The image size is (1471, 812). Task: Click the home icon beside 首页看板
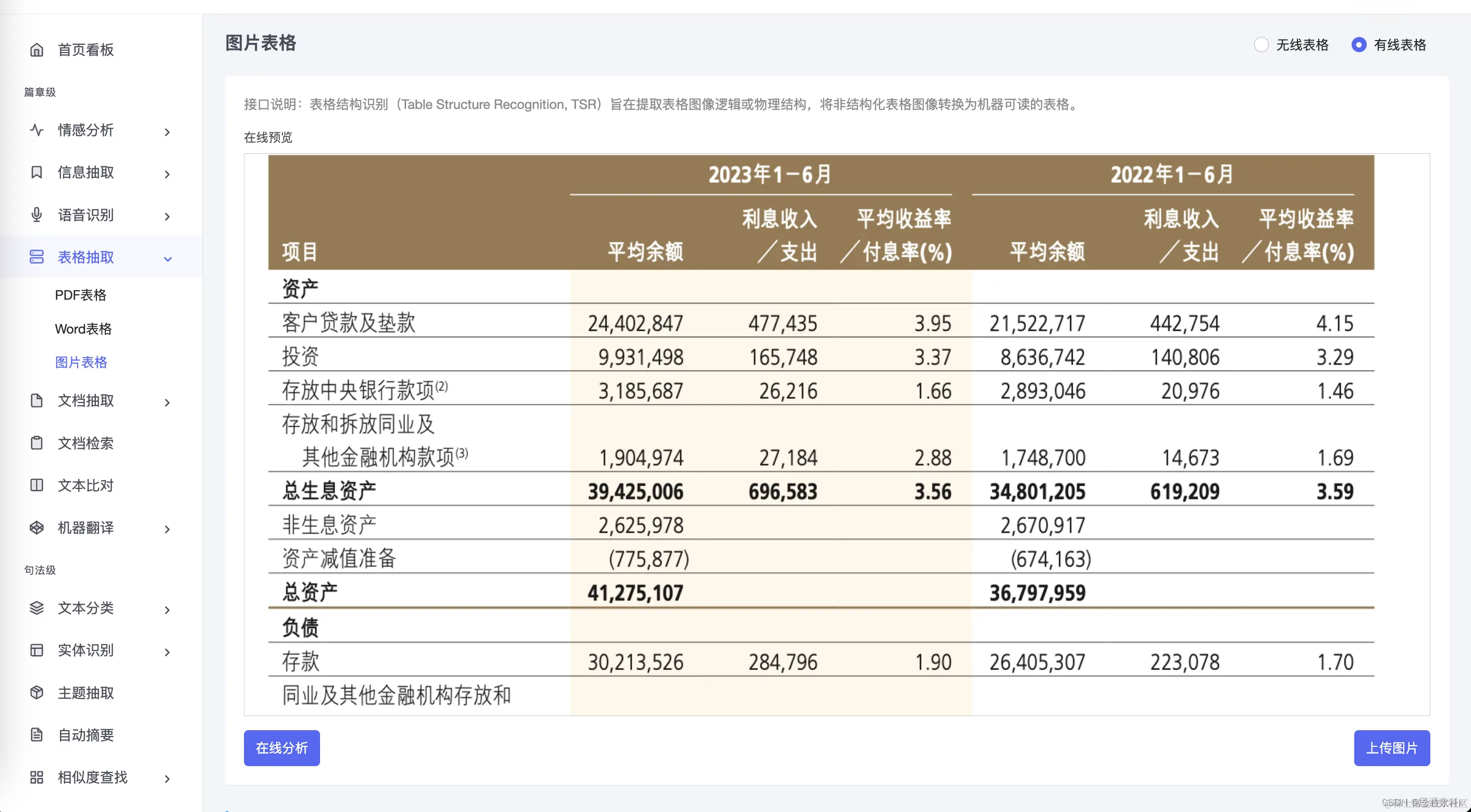36,50
